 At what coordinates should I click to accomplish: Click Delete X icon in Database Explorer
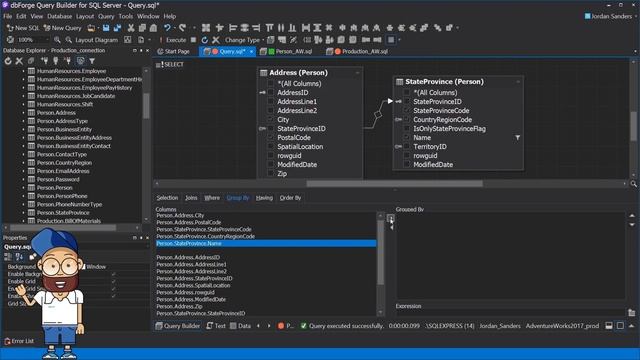click(x=19, y=61)
